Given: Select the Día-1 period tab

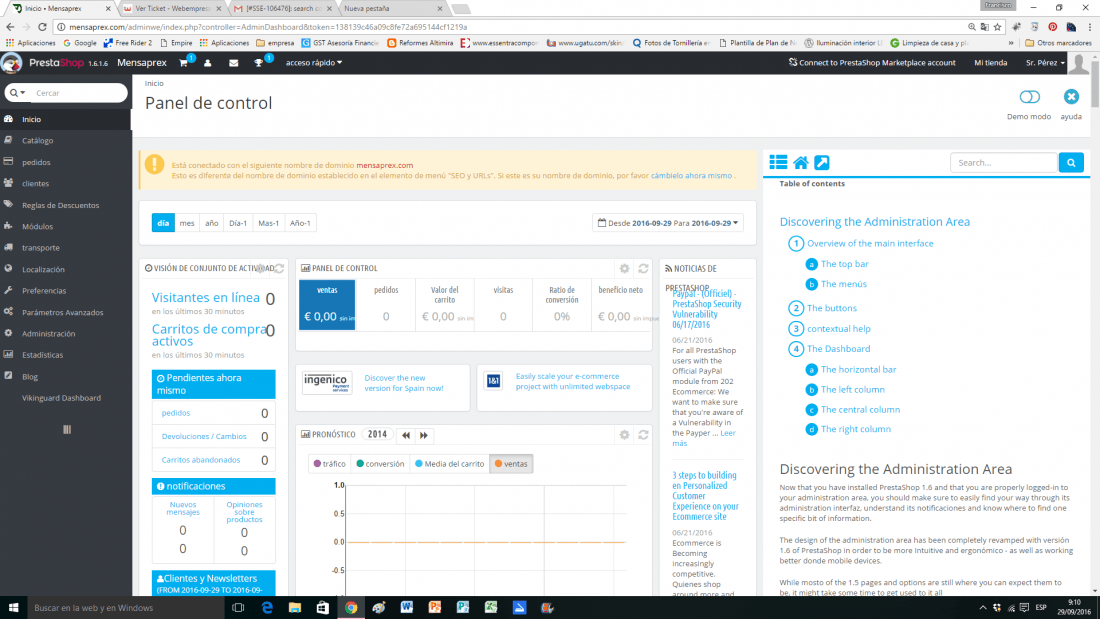Looking at the screenshot, I should point(238,223).
